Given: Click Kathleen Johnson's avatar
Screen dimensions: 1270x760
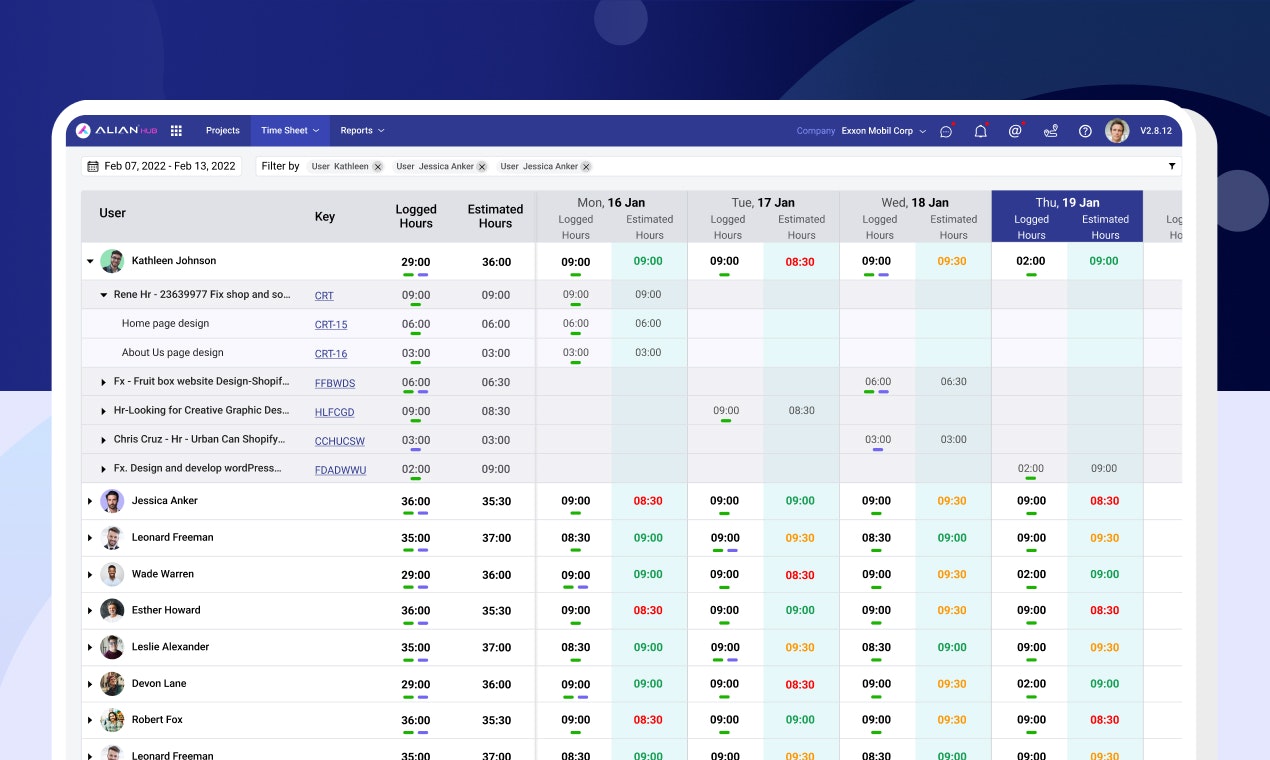Looking at the screenshot, I should pyautogui.click(x=112, y=261).
